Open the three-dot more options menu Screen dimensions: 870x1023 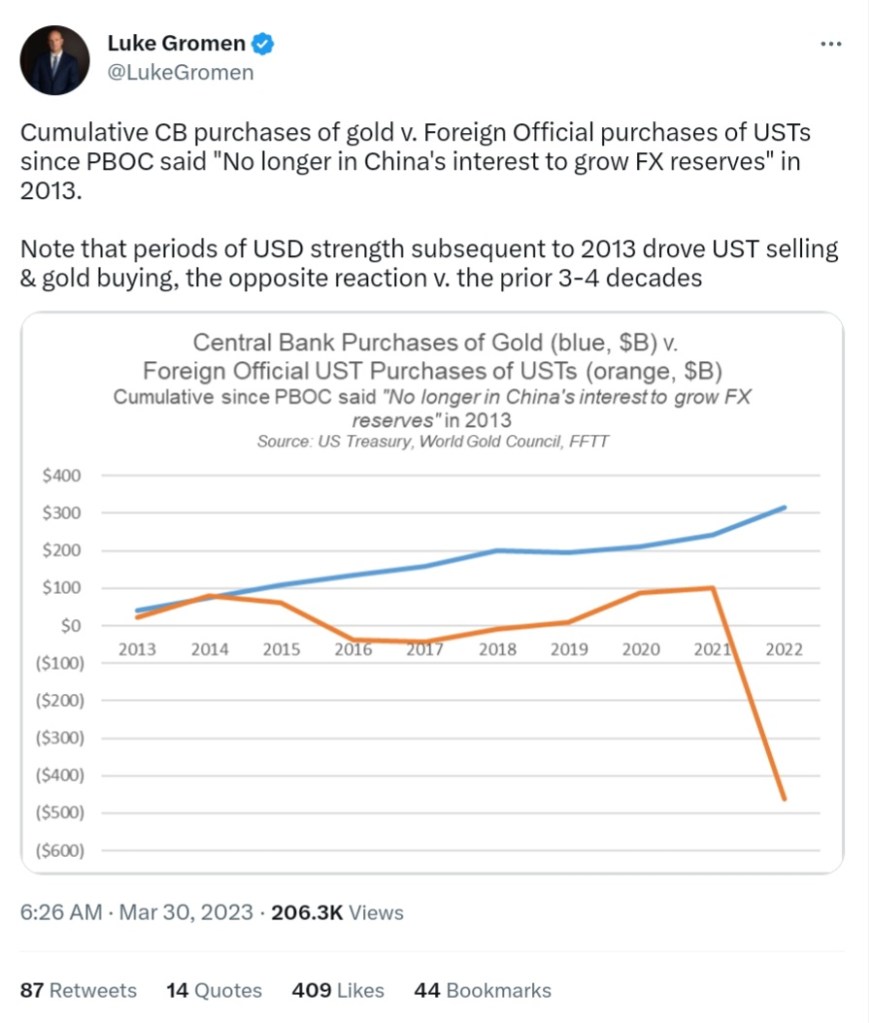[830, 44]
